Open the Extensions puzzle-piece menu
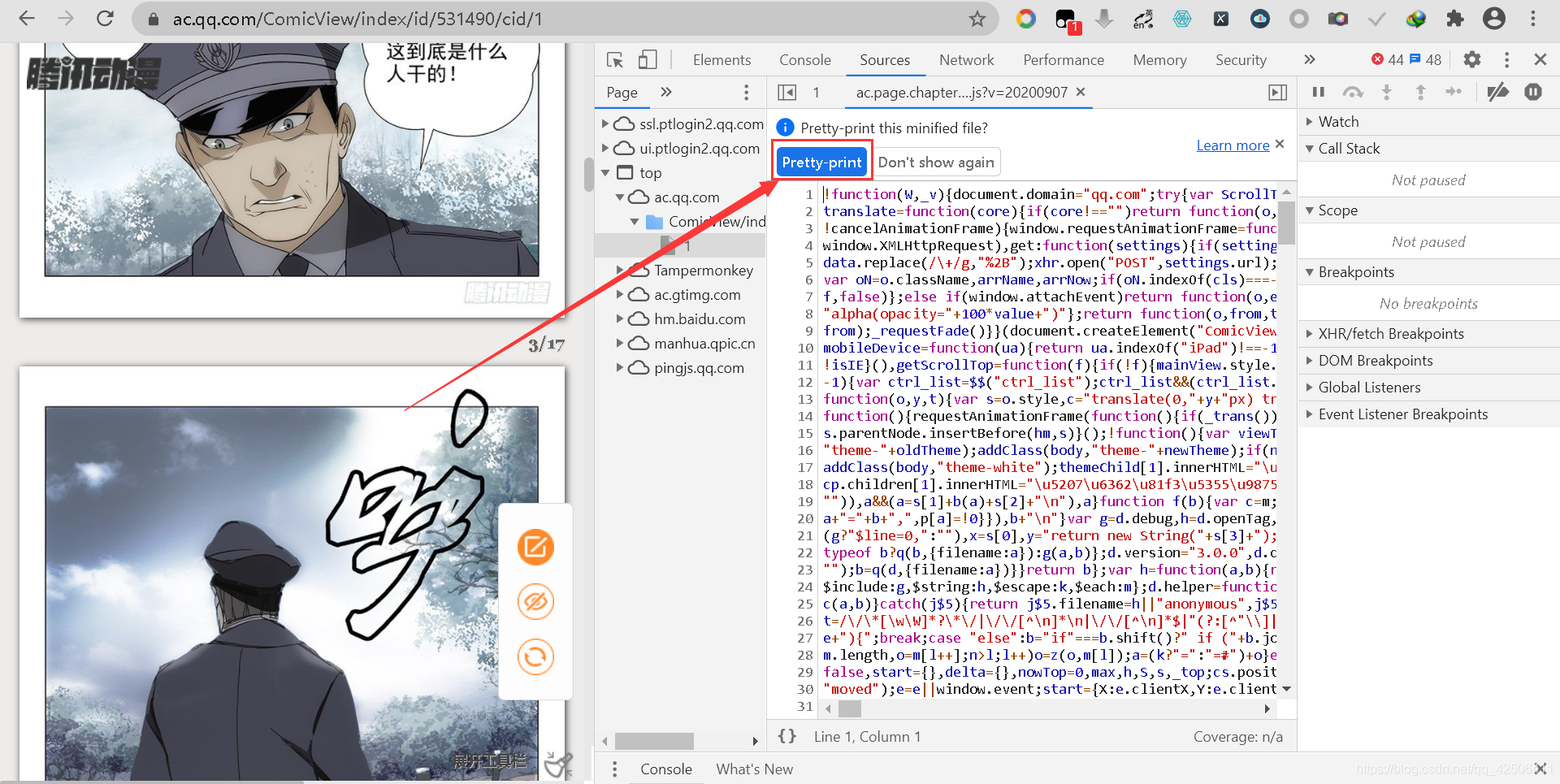The width and height of the screenshot is (1560, 784). [1455, 19]
